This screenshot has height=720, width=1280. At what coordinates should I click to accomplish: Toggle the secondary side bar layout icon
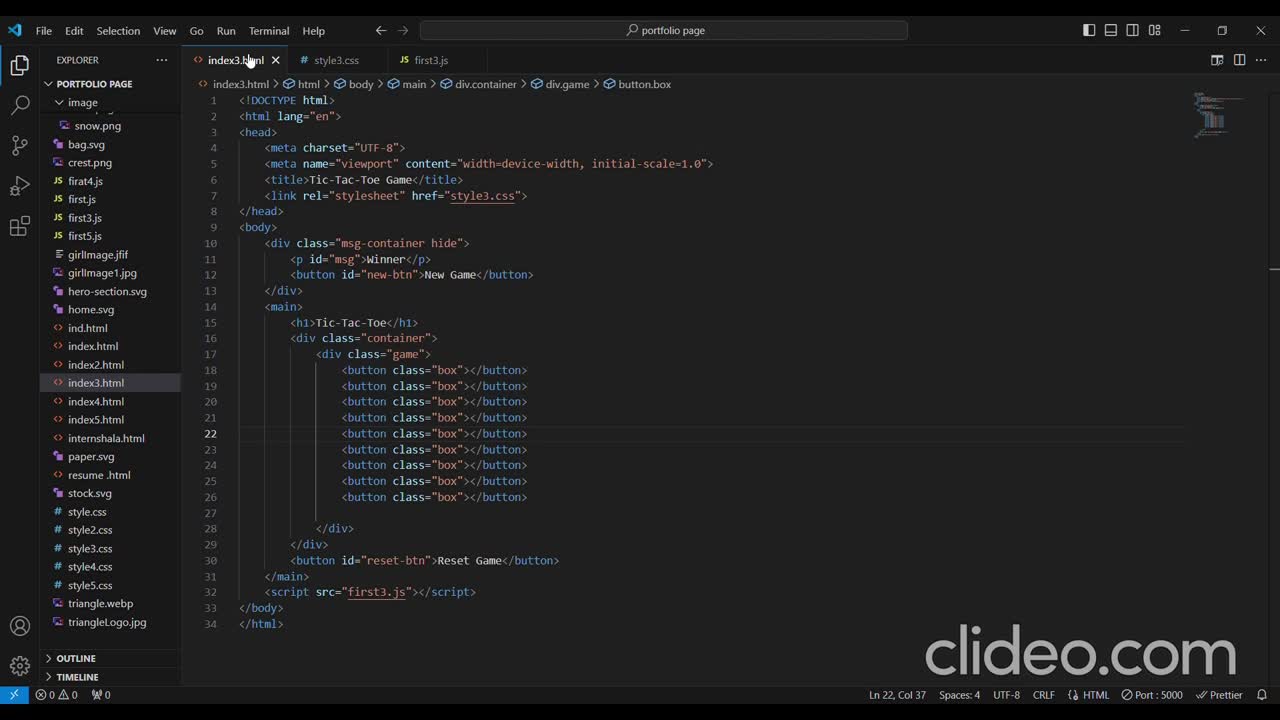click(x=1133, y=31)
